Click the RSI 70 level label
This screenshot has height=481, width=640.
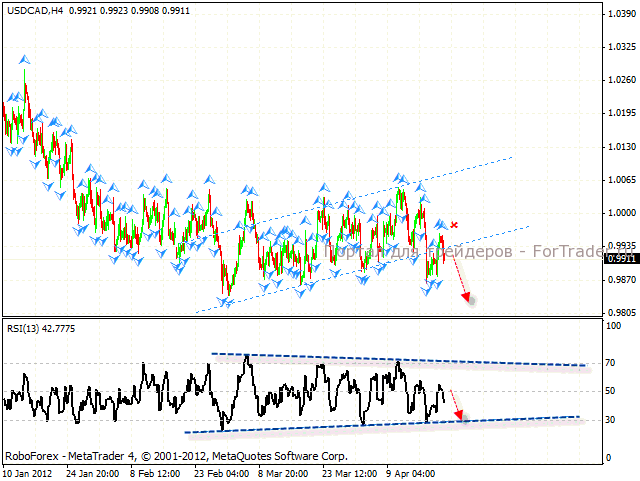[610, 362]
